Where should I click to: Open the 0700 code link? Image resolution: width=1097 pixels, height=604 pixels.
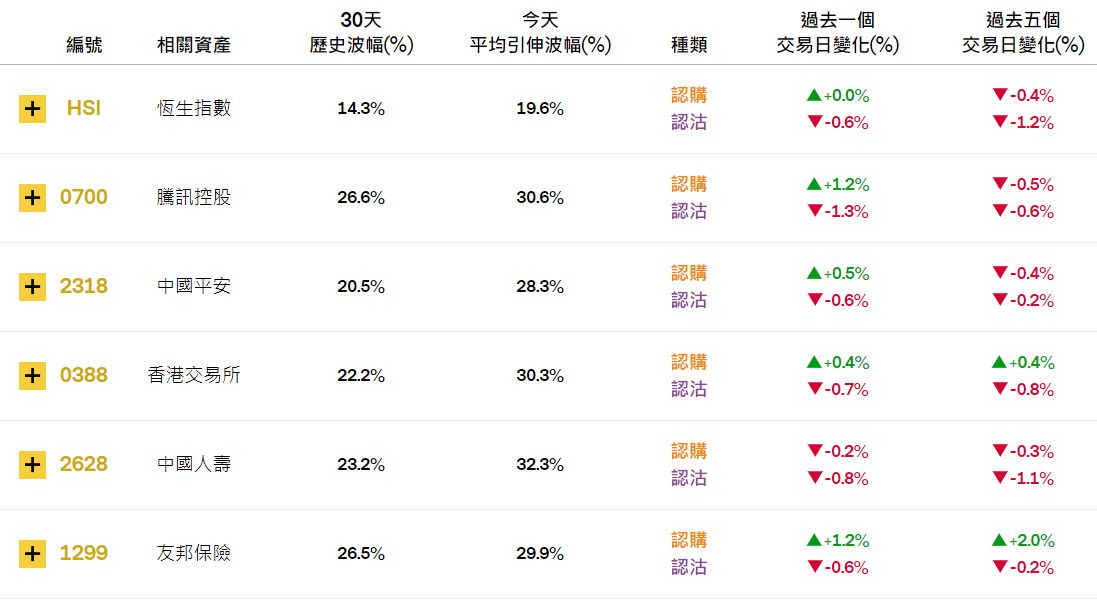[x=84, y=197]
